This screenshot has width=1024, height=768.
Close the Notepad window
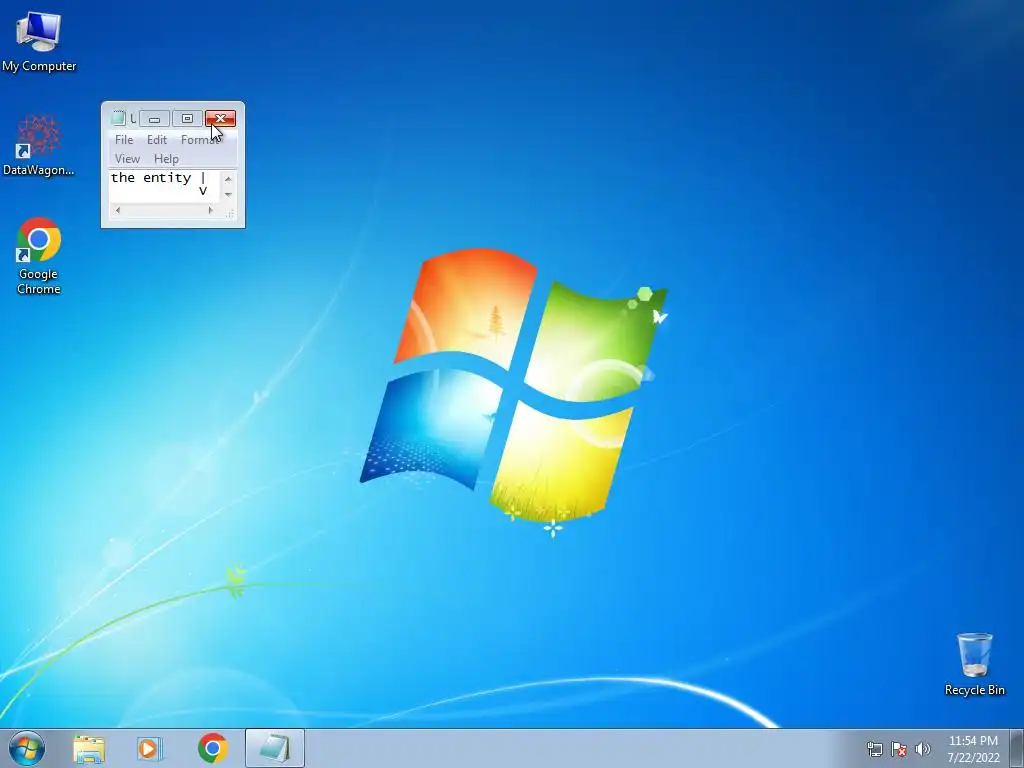[x=221, y=119]
